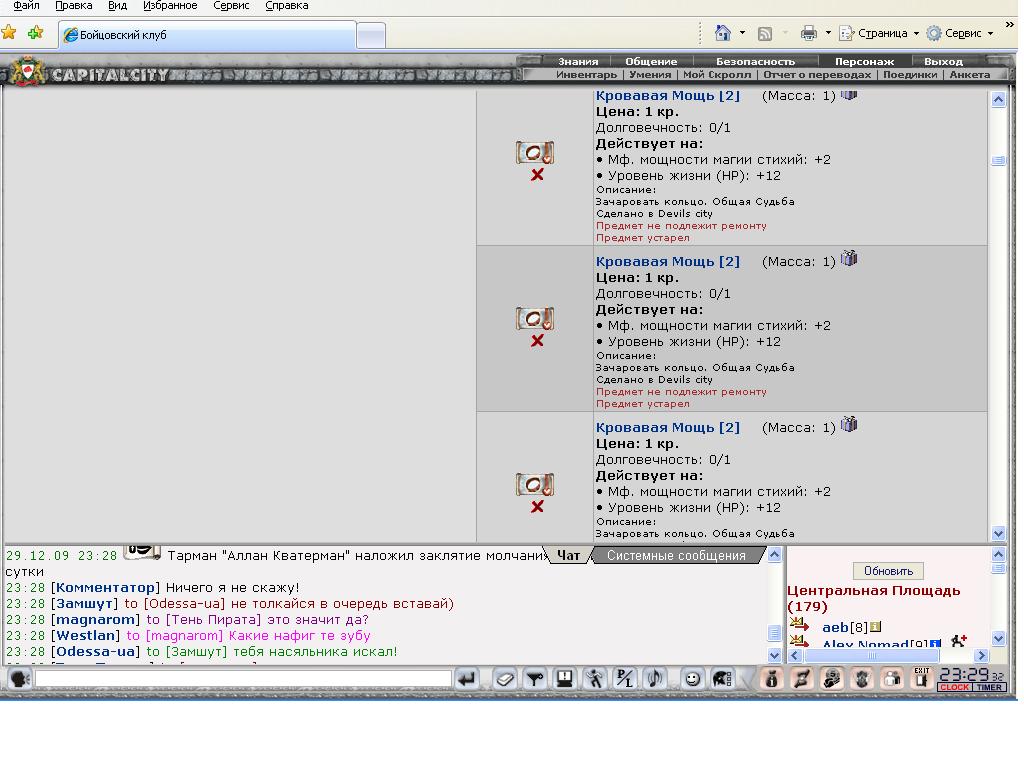The image size is (1024, 768).
Task: Open Файл menu in browser
Action: 26,6
